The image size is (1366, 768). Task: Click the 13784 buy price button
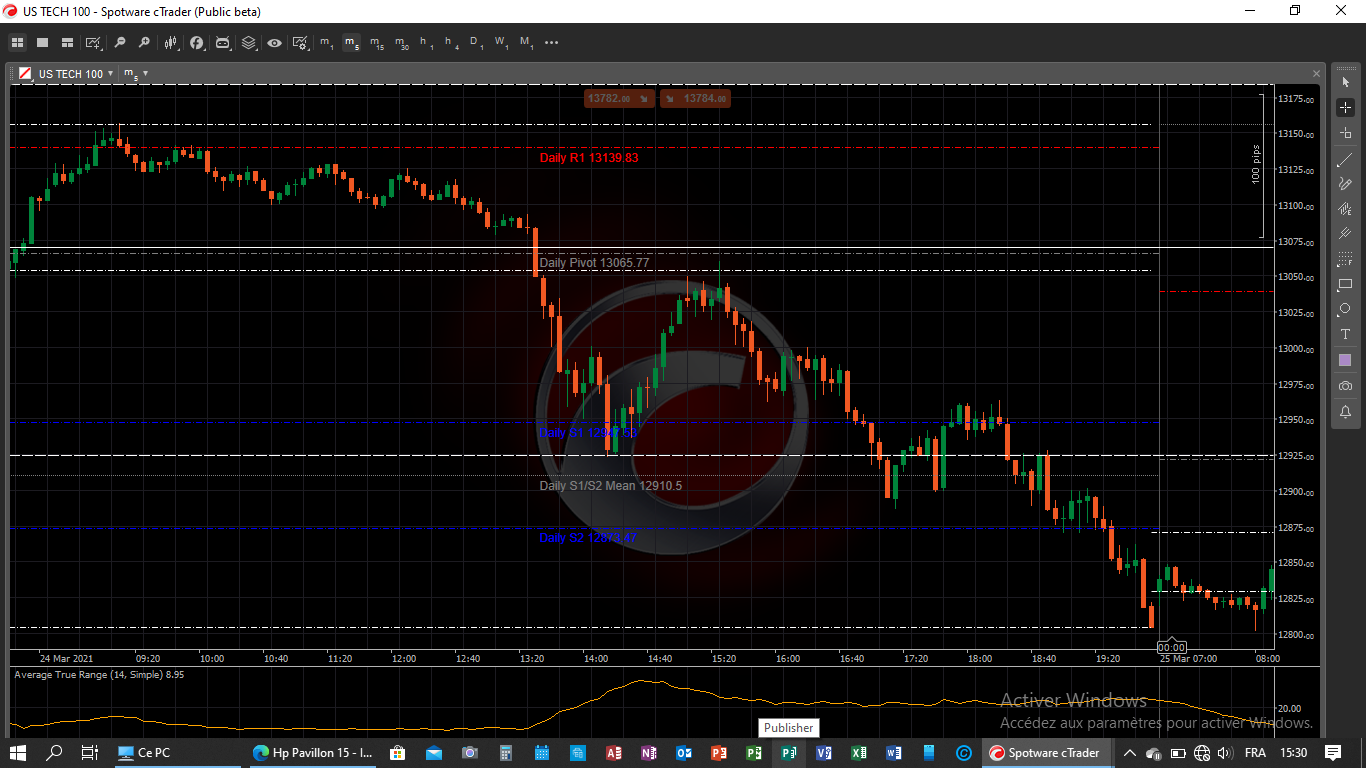tap(696, 98)
